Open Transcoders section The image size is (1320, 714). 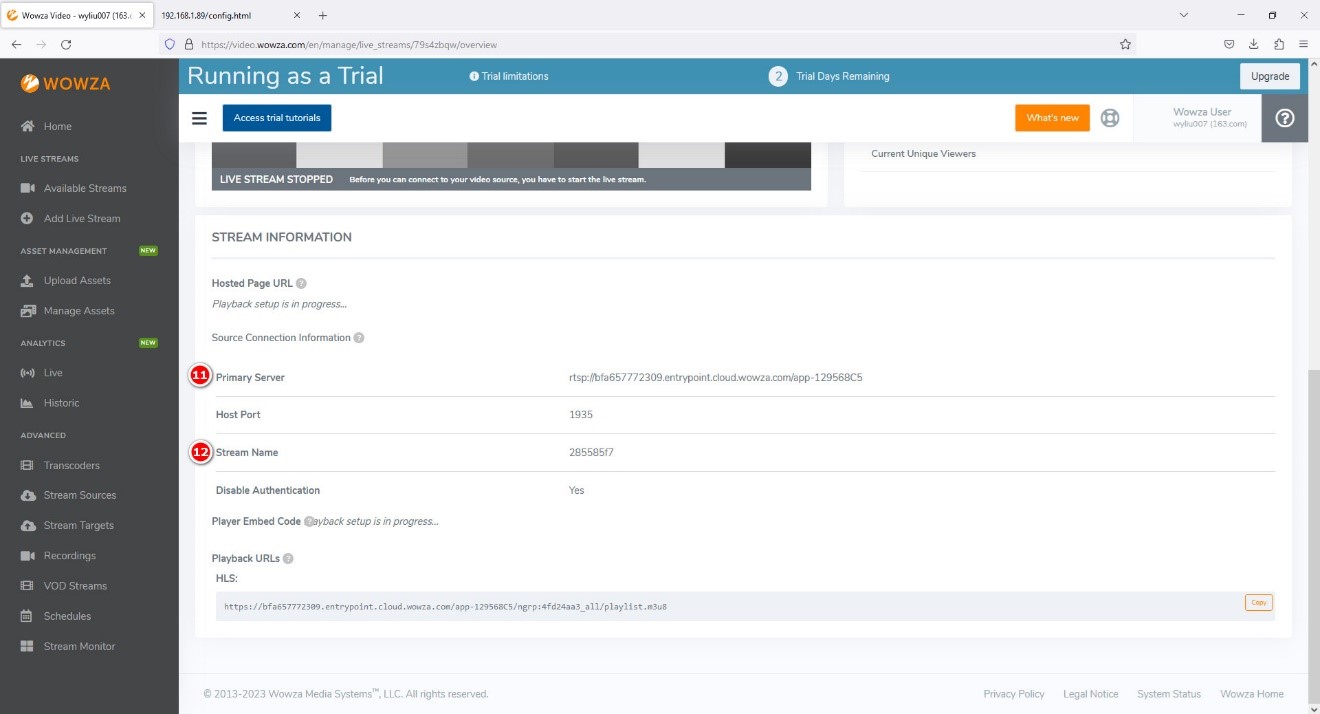tap(72, 465)
